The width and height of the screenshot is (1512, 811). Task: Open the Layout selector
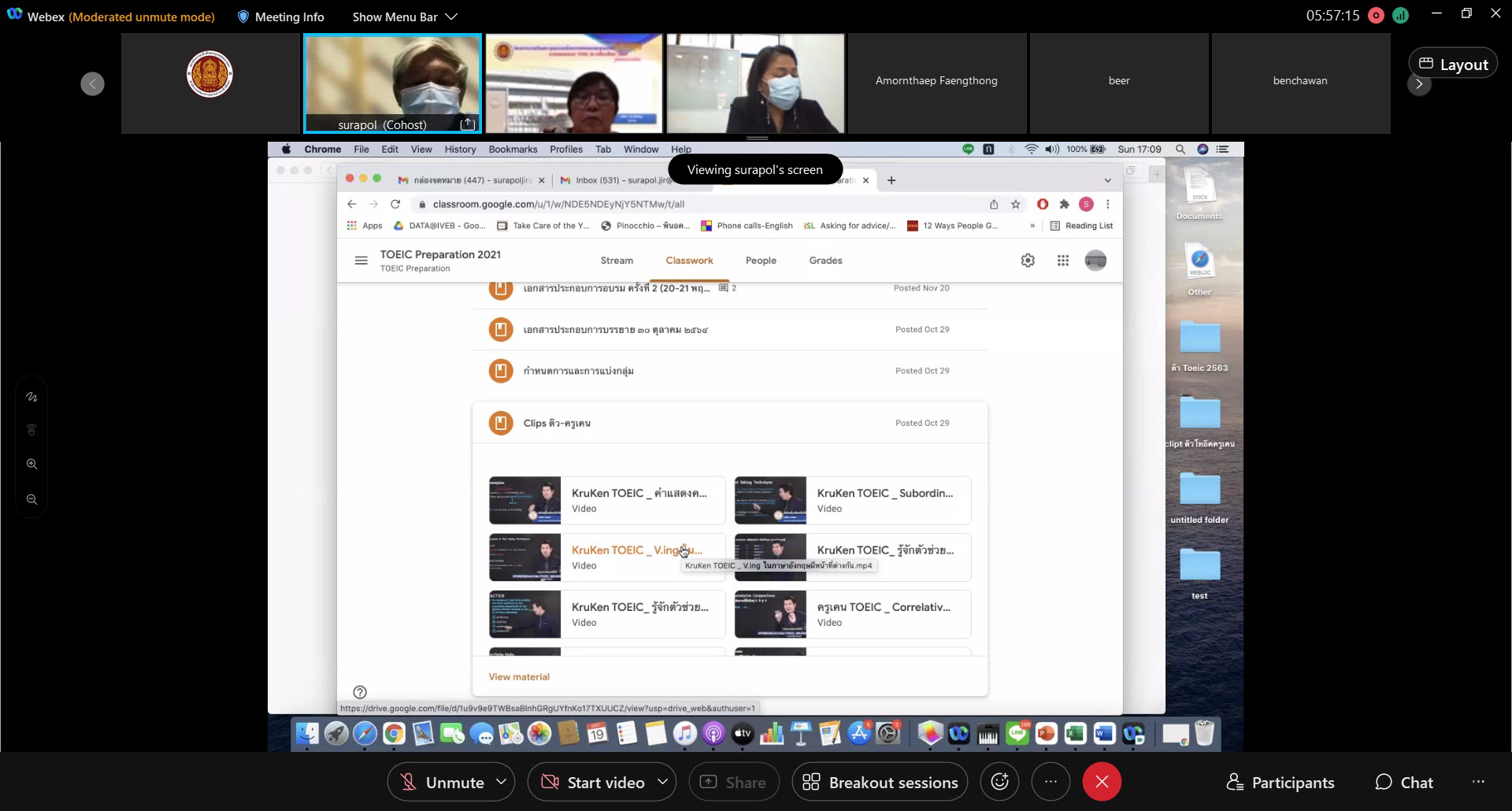coord(1453,65)
